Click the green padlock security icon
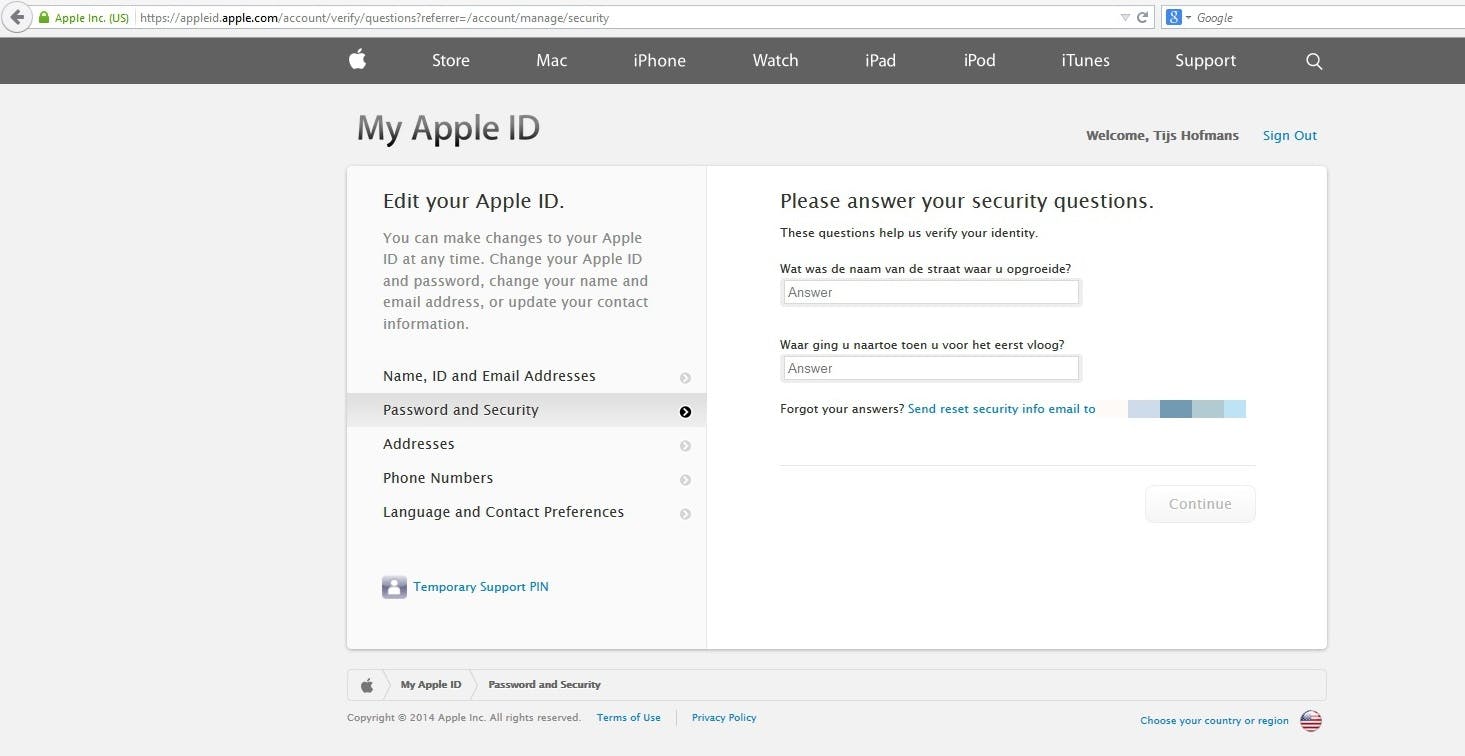The height and width of the screenshot is (756, 1465). coord(44,18)
